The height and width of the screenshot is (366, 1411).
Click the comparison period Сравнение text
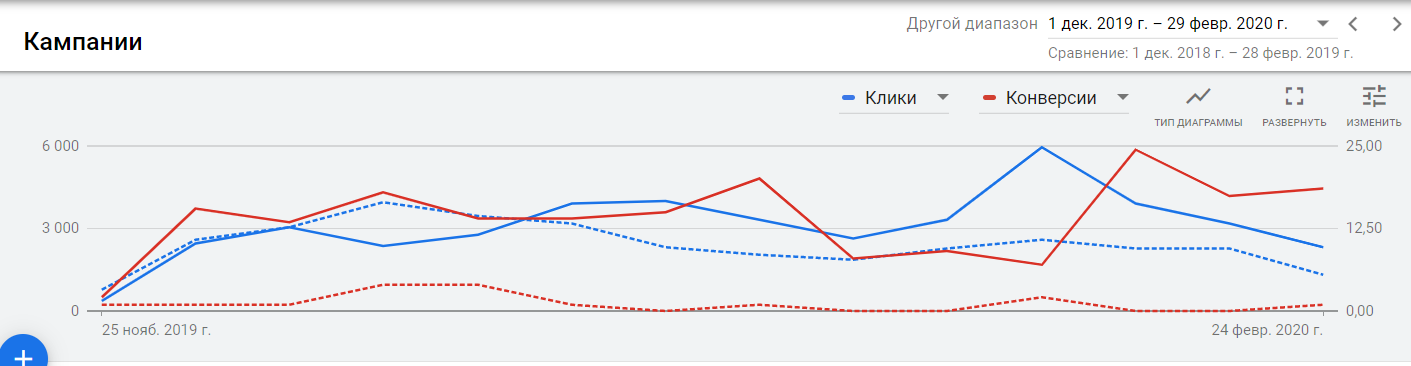coord(1200,52)
